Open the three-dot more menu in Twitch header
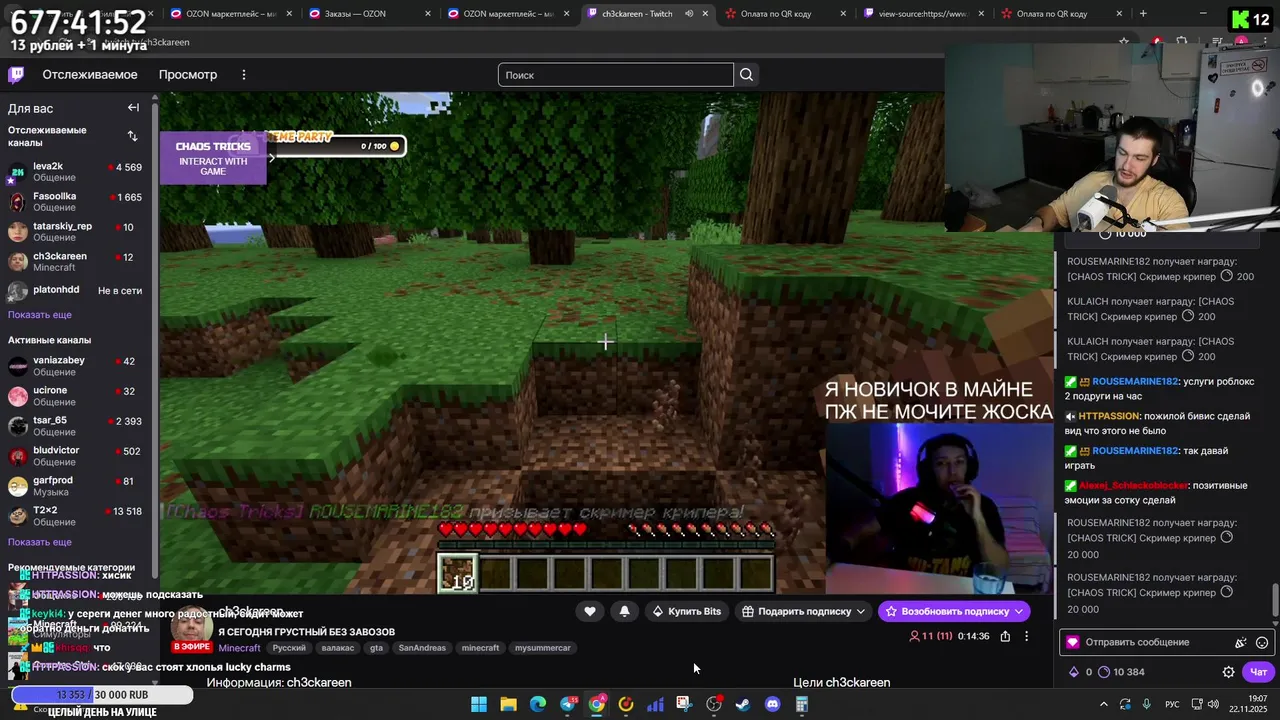This screenshot has height=720, width=1280. click(x=243, y=75)
